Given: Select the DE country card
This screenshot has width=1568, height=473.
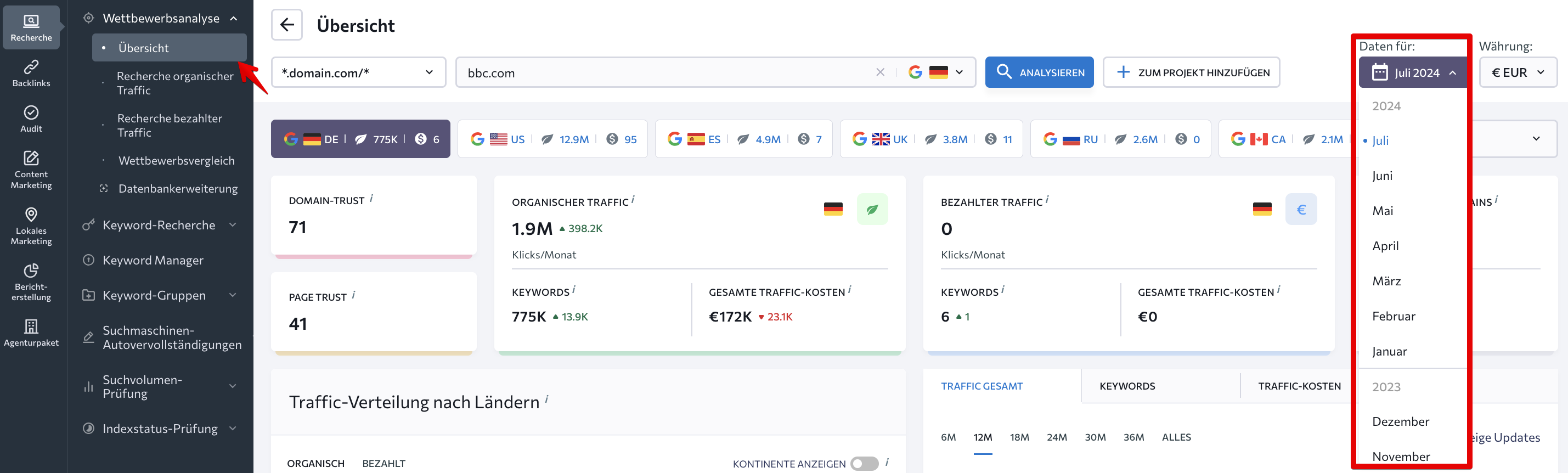Looking at the screenshot, I should point(360,139).
